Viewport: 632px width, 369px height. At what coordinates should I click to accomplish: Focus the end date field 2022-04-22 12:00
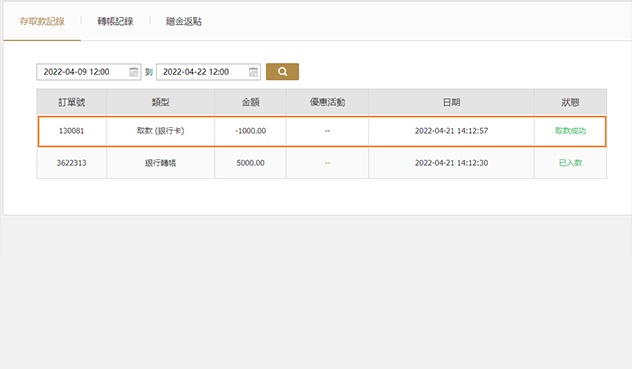(208, 72)
